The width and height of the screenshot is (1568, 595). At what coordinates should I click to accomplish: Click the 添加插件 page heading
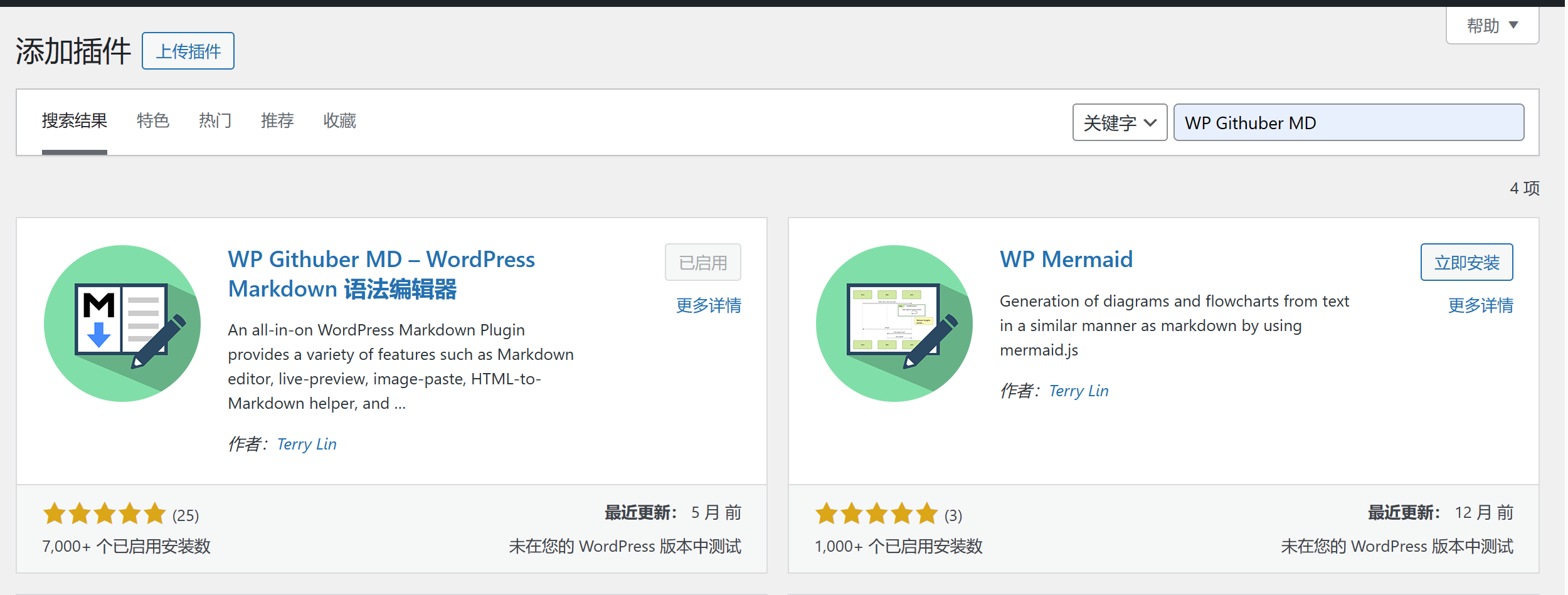[73, 51]
